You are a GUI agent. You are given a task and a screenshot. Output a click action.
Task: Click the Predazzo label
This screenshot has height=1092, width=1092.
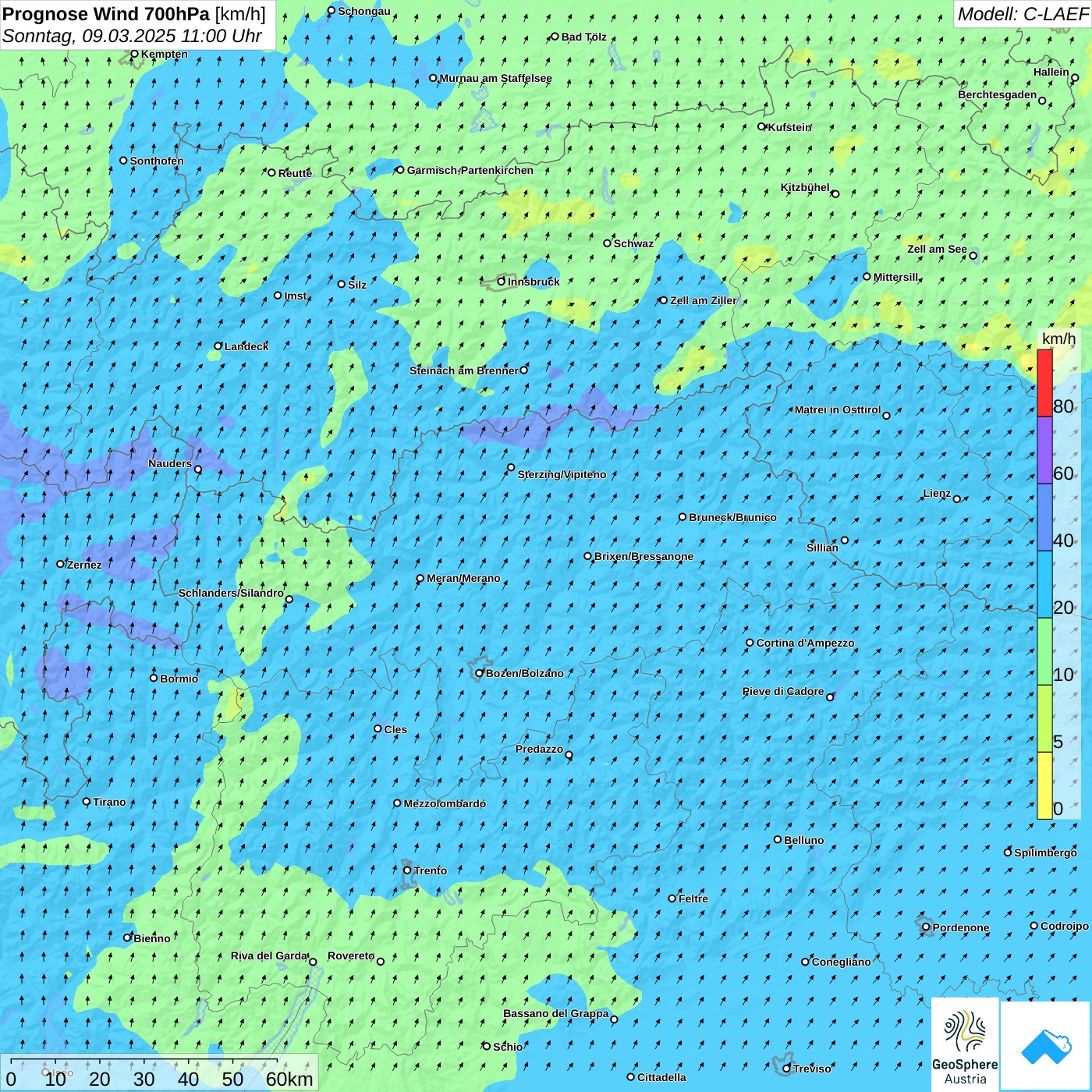pyautogui.click(x=539, y=749)
